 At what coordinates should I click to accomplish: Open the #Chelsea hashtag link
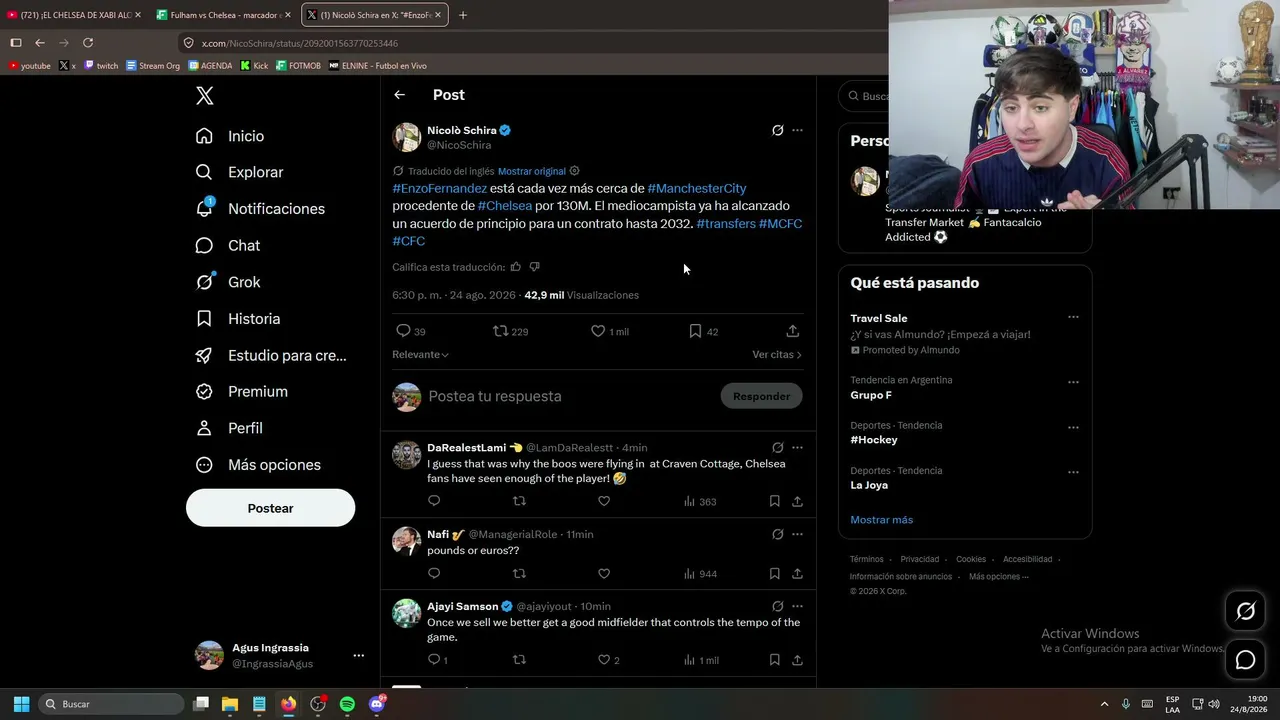(505, 206)
